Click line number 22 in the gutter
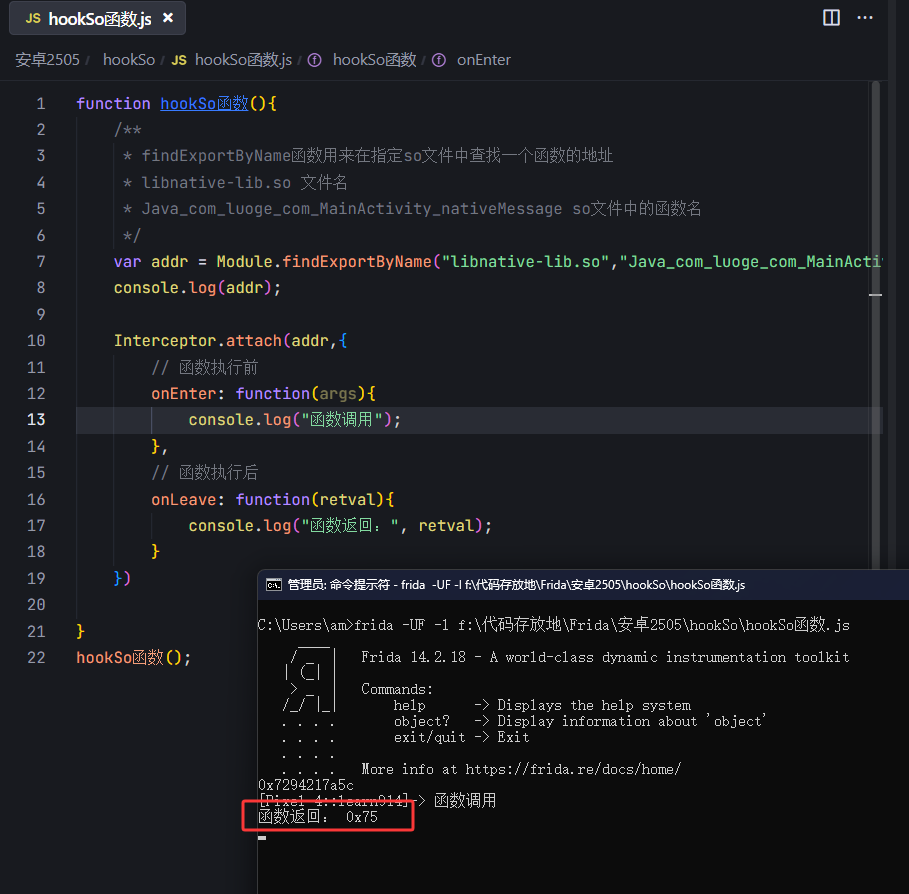This screenshot has width=909, height=894. pos(36,657)
